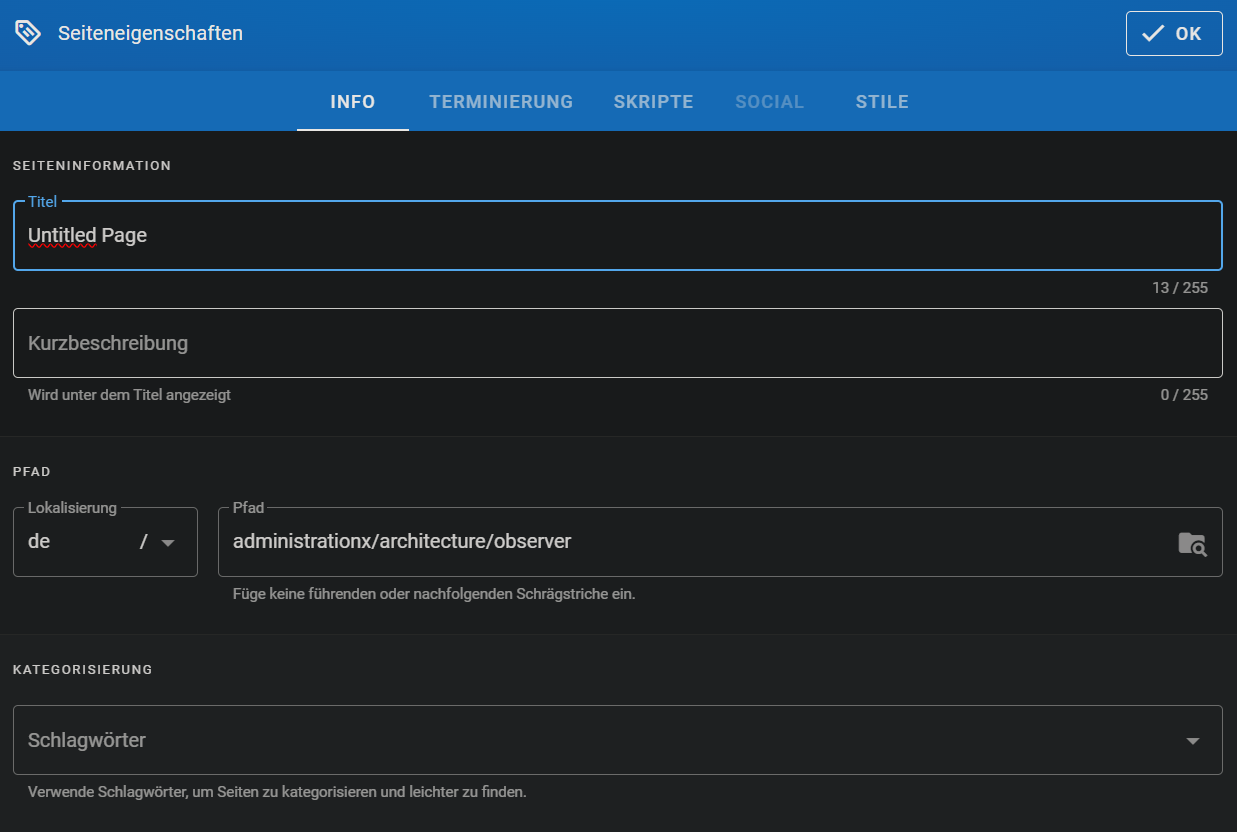
Task: Focus the Kurzbeschreibung input field
Action: click(x=617, y=343)
